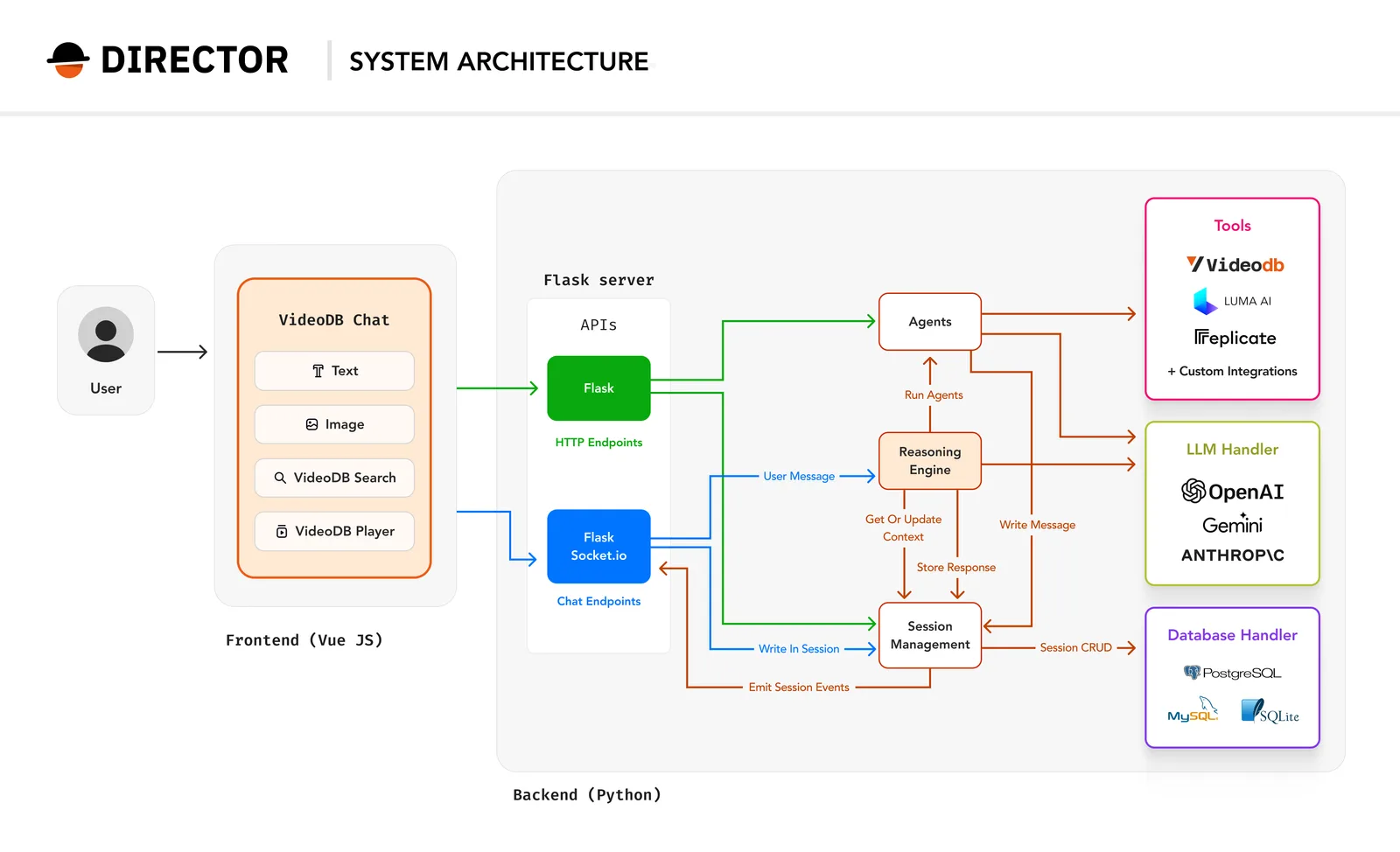Click the Image icon in VideoDB Chat
This screenshot has width=1400, height=852.
311,424
